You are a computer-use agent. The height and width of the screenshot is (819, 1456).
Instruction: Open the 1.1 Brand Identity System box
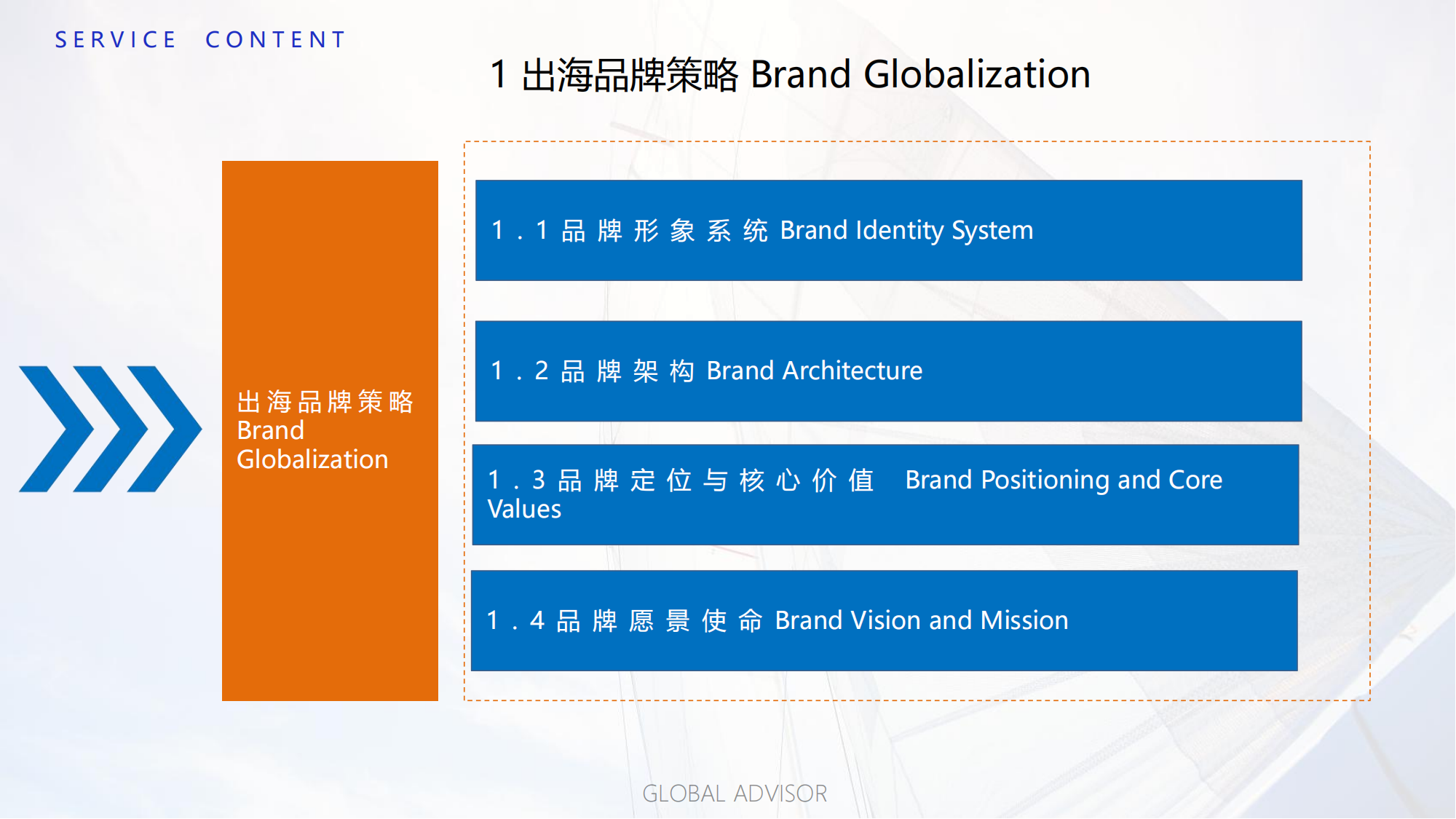889,230
